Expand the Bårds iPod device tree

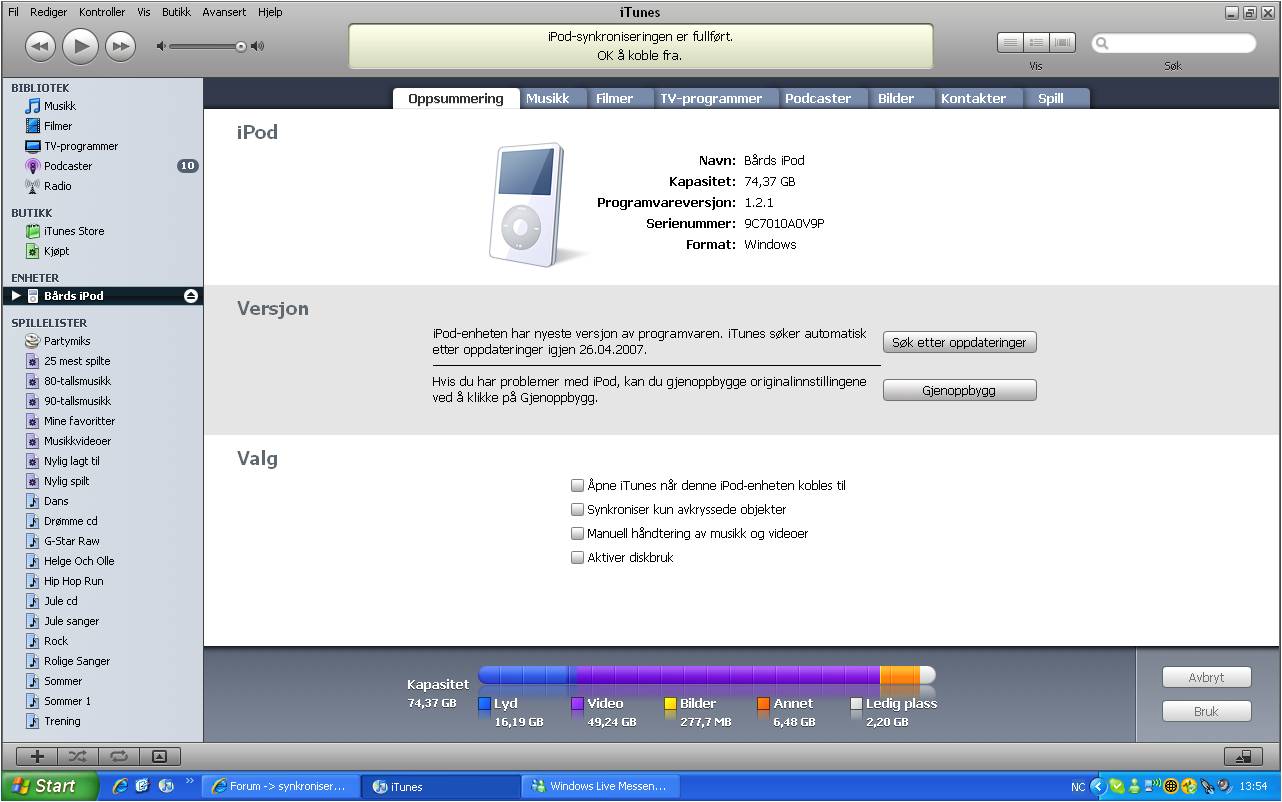click(16, 296)
